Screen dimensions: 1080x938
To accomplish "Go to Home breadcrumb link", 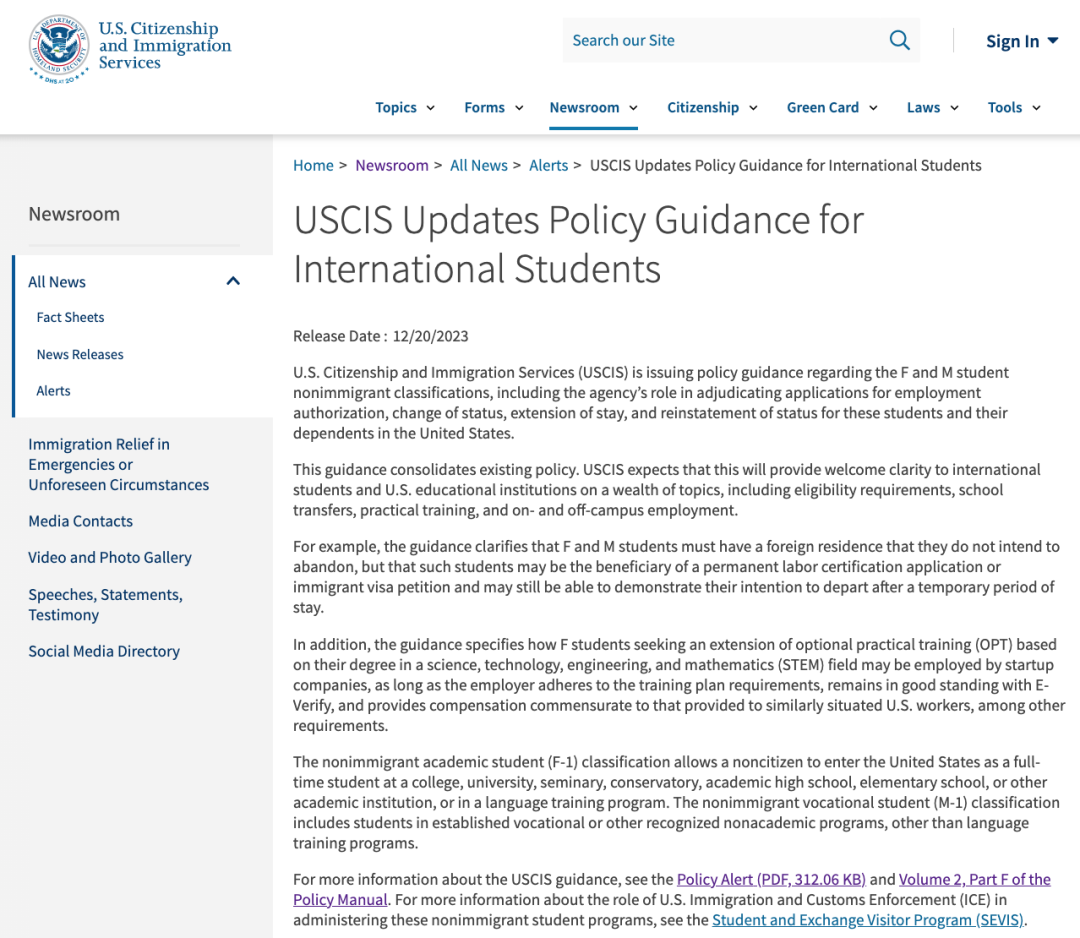I will [313, 165].
